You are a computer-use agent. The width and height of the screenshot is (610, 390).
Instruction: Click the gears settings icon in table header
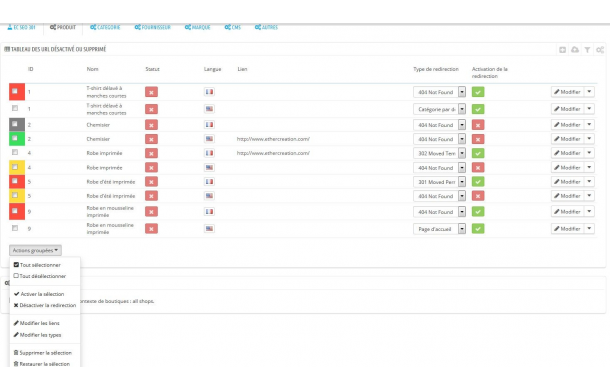[600, 50]
